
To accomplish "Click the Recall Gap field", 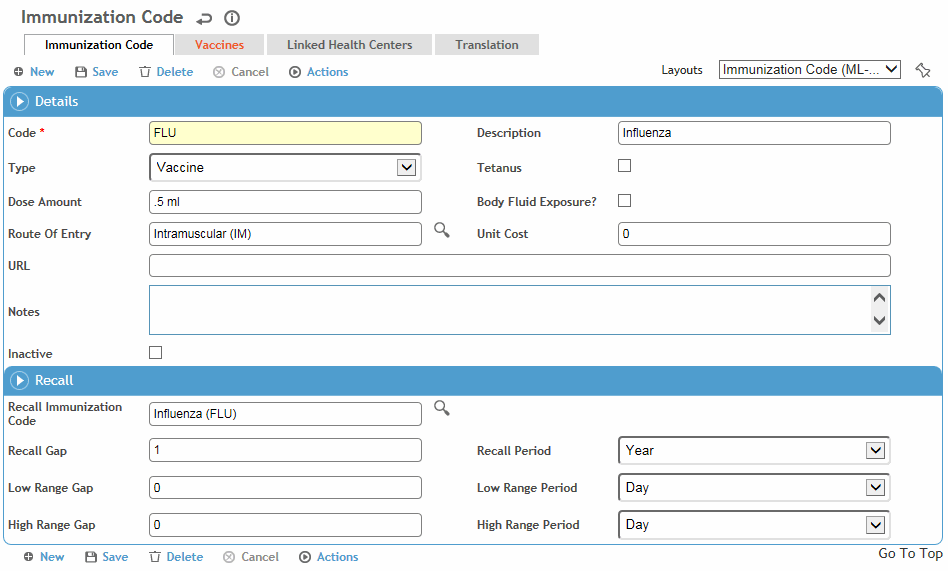I will tap(285, 450).
